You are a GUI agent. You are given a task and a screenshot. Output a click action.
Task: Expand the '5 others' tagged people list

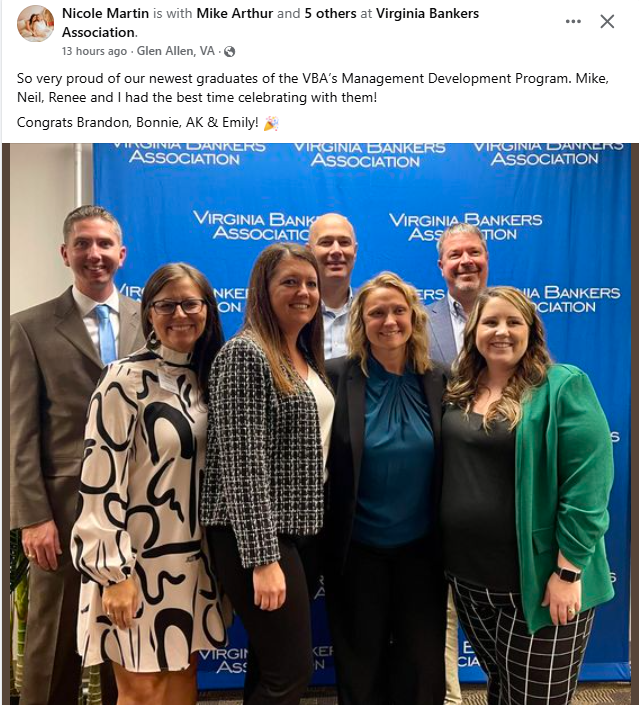point(330,13)
